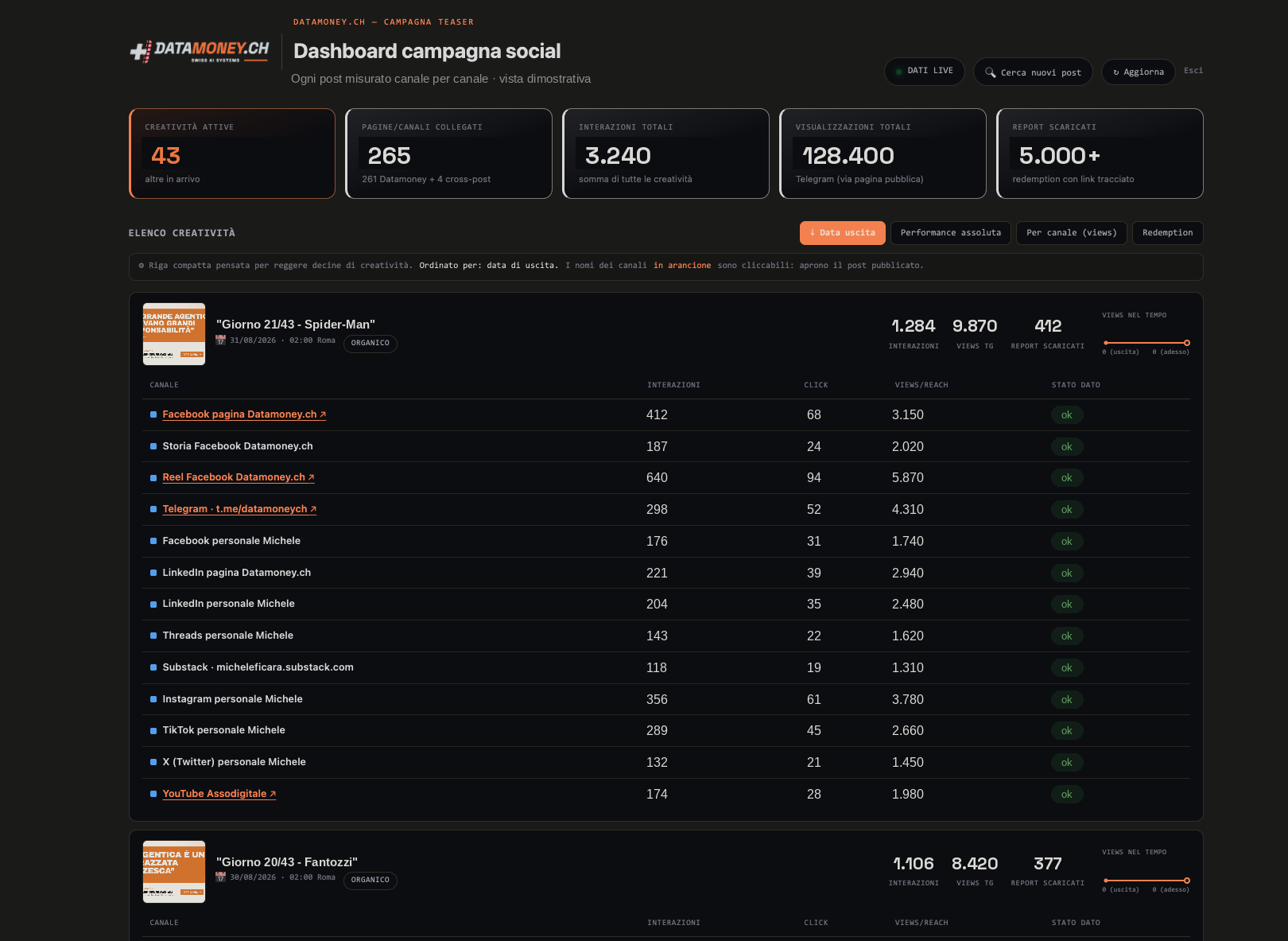The height and width of the screenshot is (941, 1288).
Task: Select the Creatività attive 43 card
Action: (232, 154)
